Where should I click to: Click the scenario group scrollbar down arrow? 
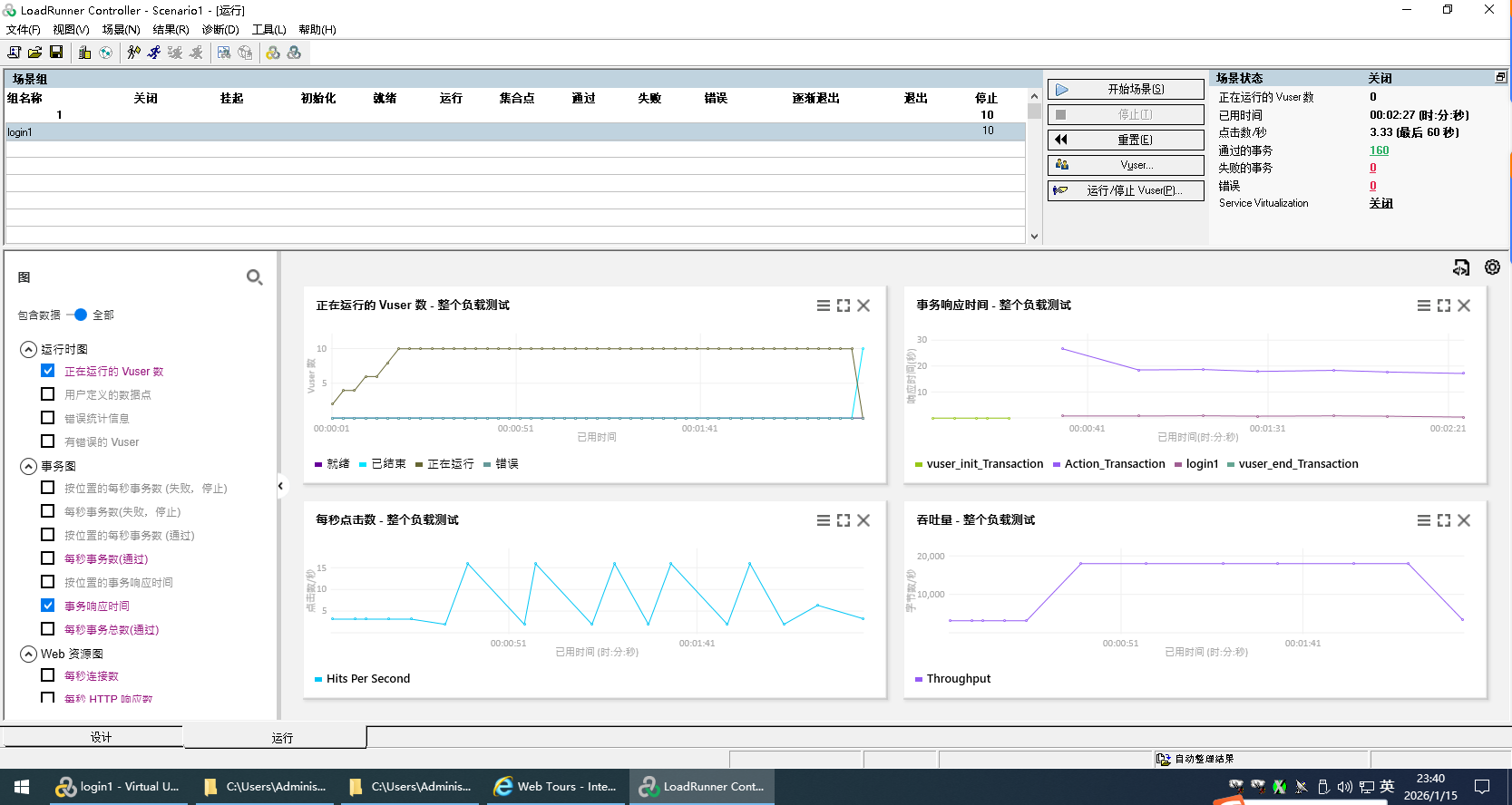(1034, 236)
